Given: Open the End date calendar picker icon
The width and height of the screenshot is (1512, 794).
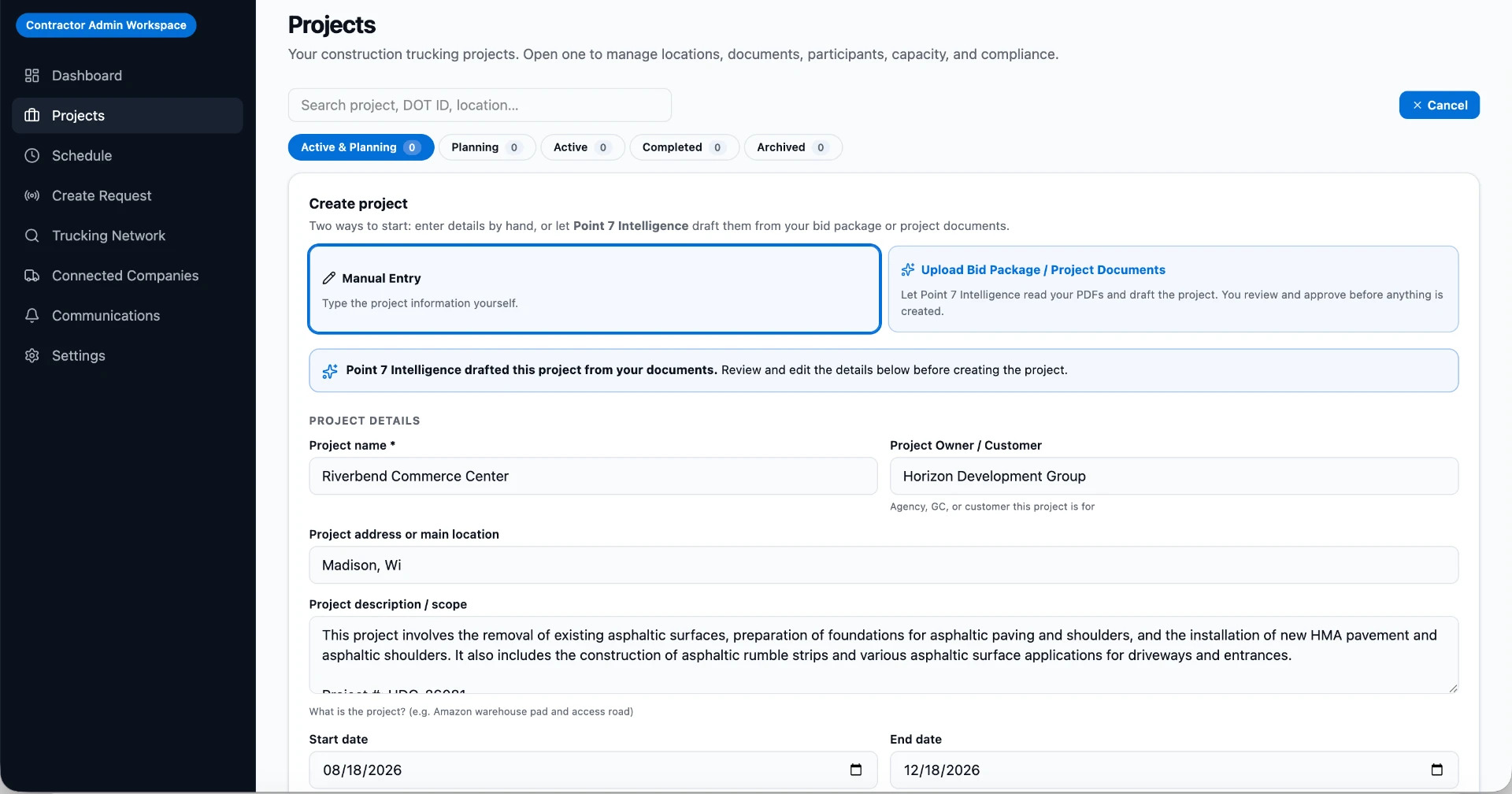Looking at the screenshot, I should tap(1436, 770).
